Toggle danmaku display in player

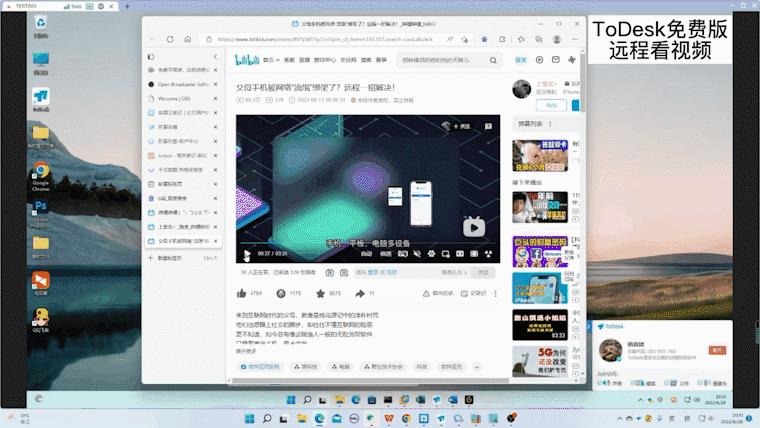(403, 254)
